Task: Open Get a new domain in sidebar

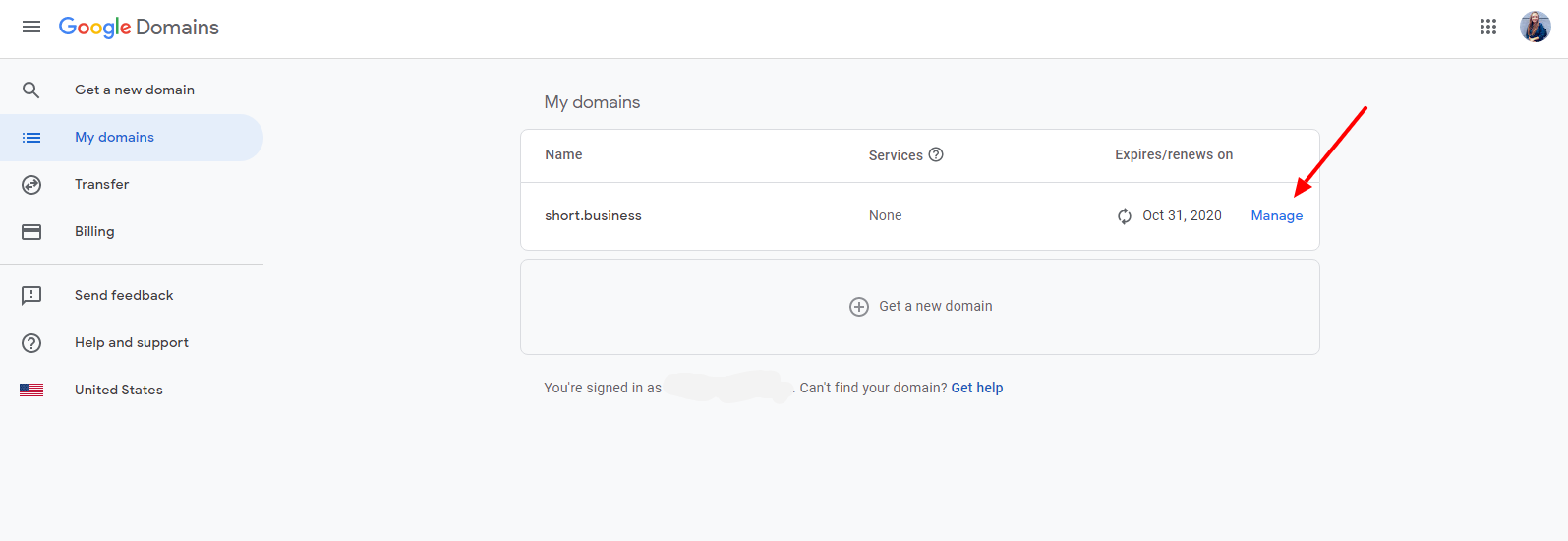Action: click(132, 90)
